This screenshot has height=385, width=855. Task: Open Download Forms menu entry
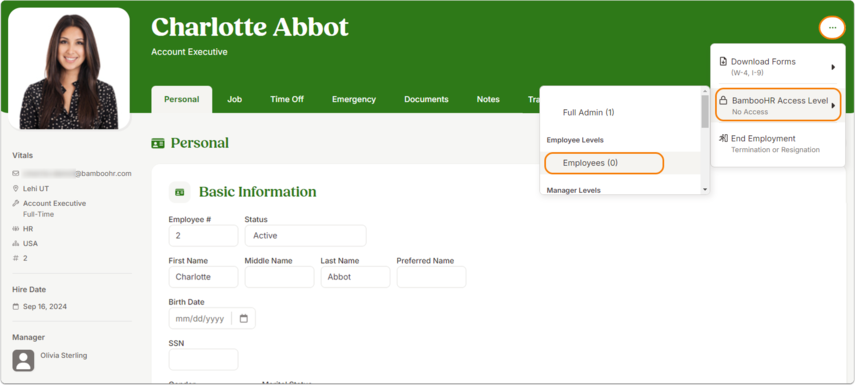[x=778, y=67]
